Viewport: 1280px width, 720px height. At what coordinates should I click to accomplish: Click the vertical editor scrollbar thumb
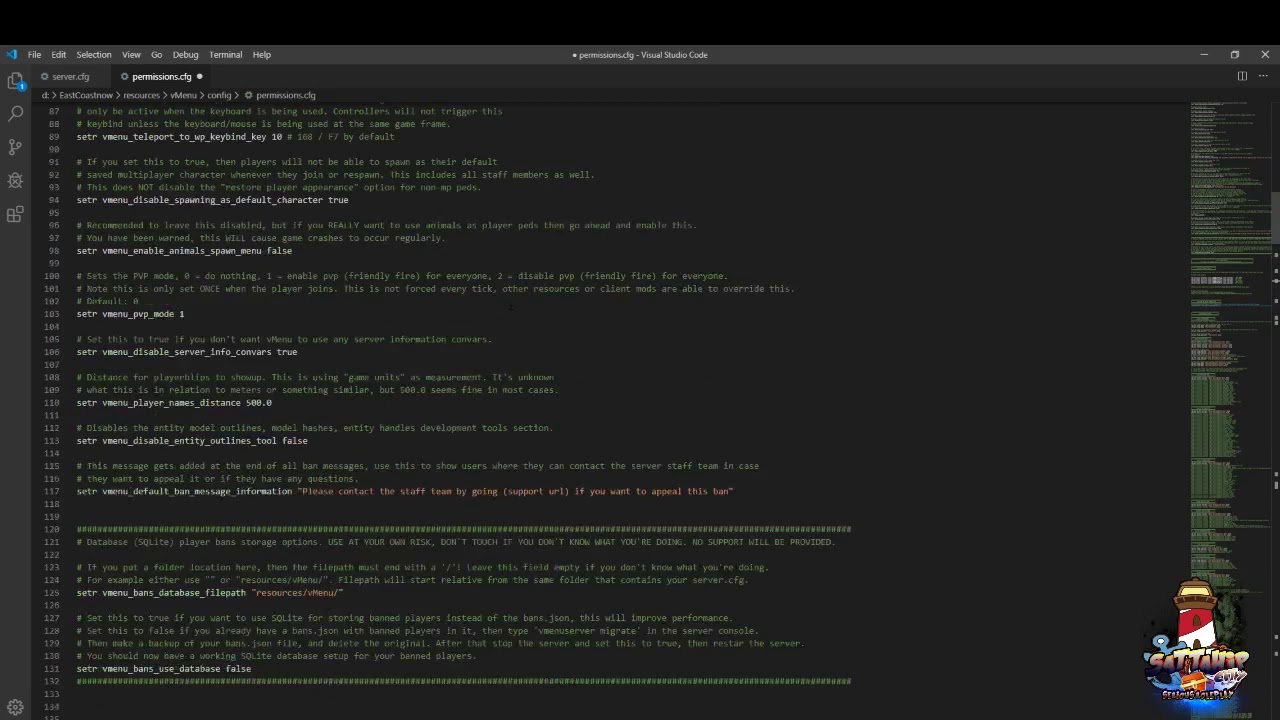tap(1276, 217)
